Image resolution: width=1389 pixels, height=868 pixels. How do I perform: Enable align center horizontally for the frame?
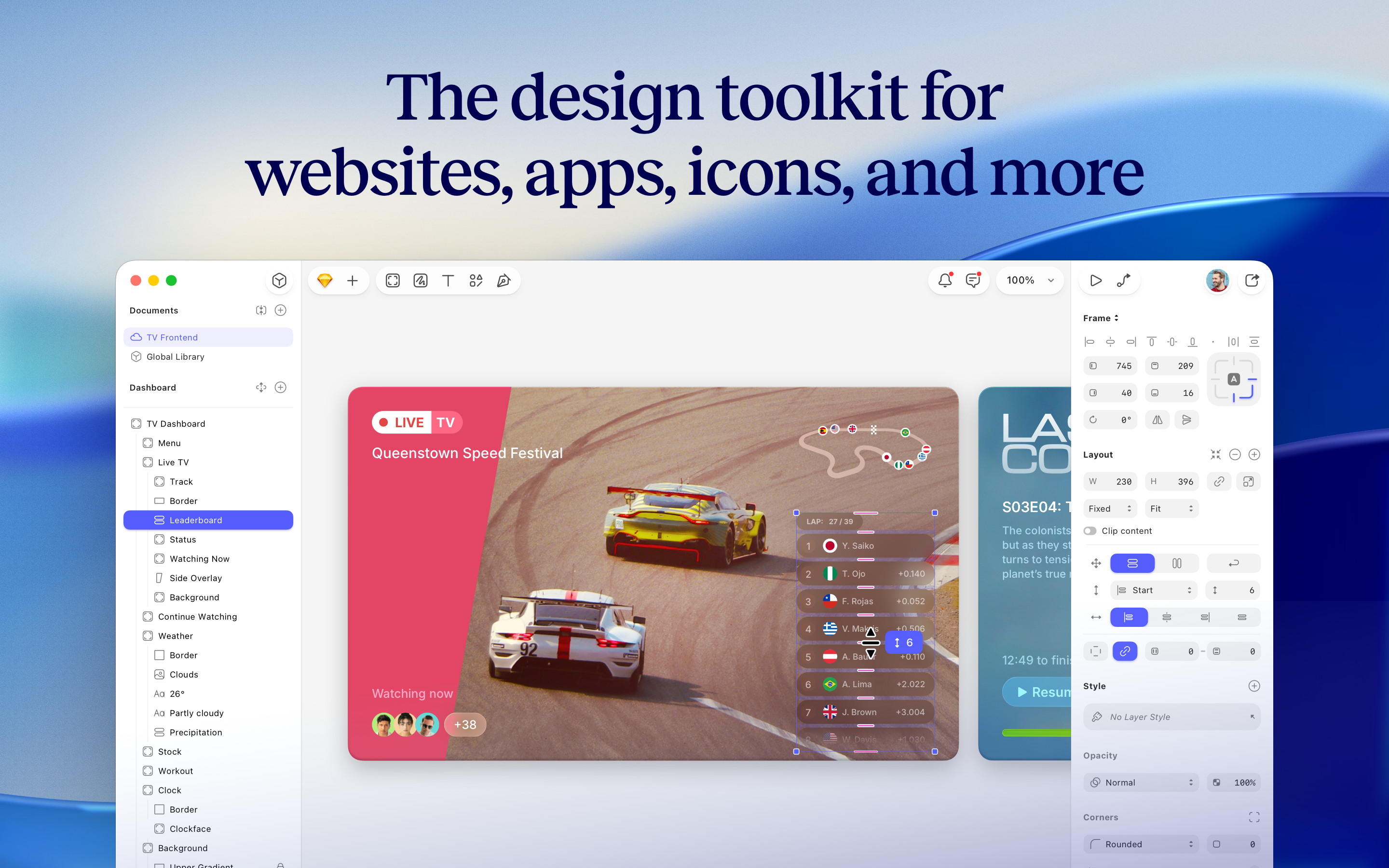(x=1111, y=341)
